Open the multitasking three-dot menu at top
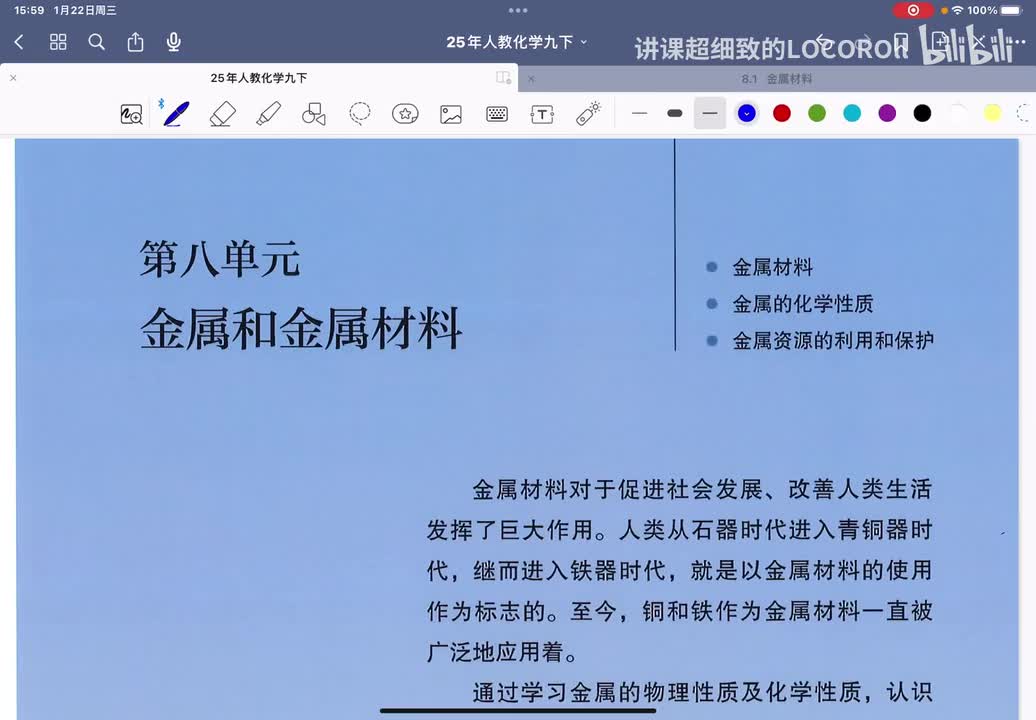This screenshot has width=1036, height=720. click(518, 11)
